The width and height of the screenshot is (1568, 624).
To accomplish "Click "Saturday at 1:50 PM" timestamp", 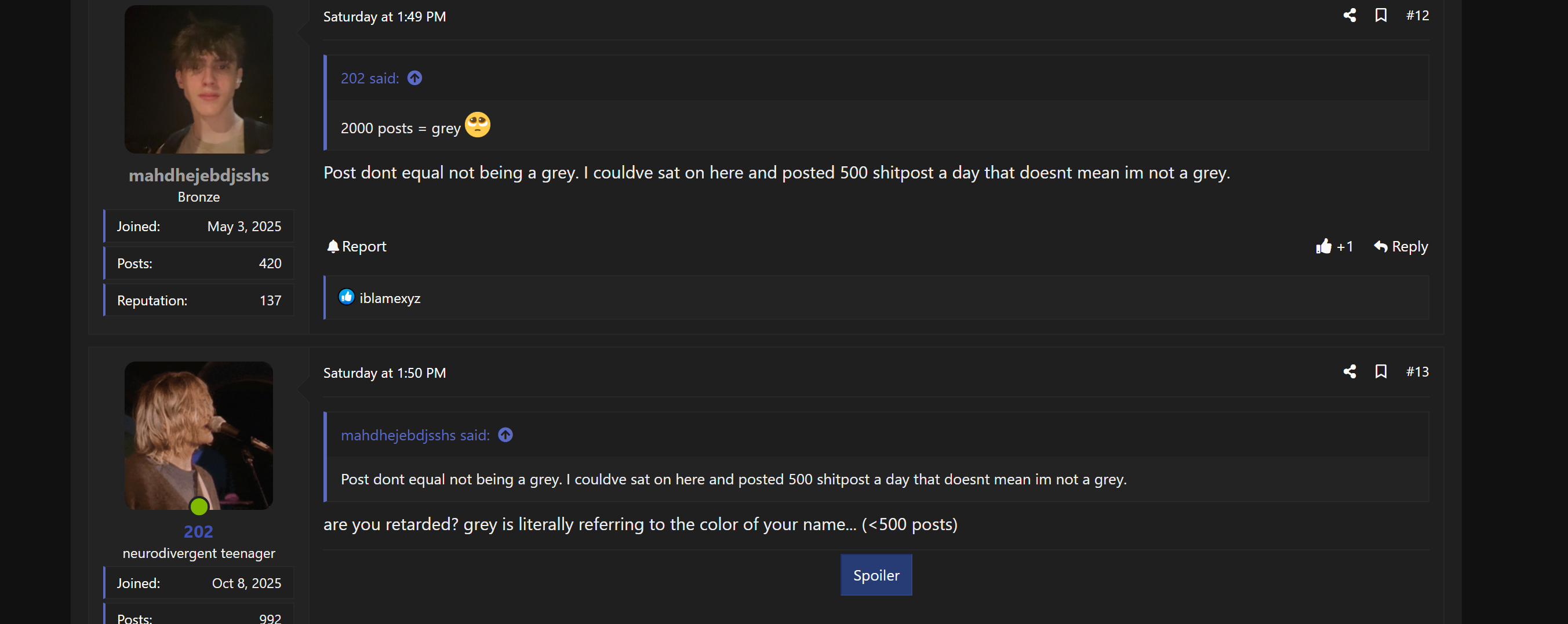I will coord(384,374).
